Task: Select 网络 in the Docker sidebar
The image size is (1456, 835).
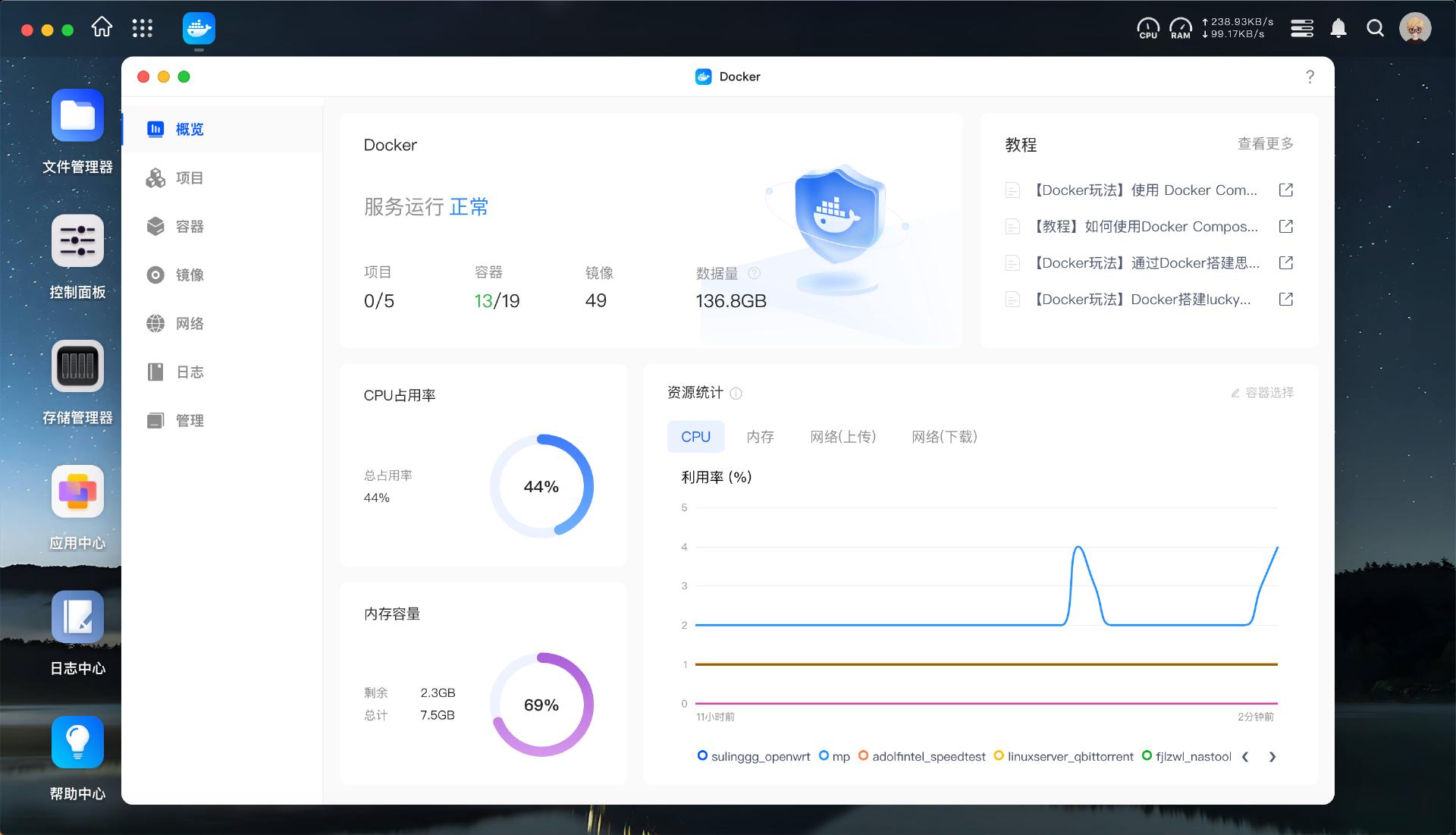Action: [222, 324]
